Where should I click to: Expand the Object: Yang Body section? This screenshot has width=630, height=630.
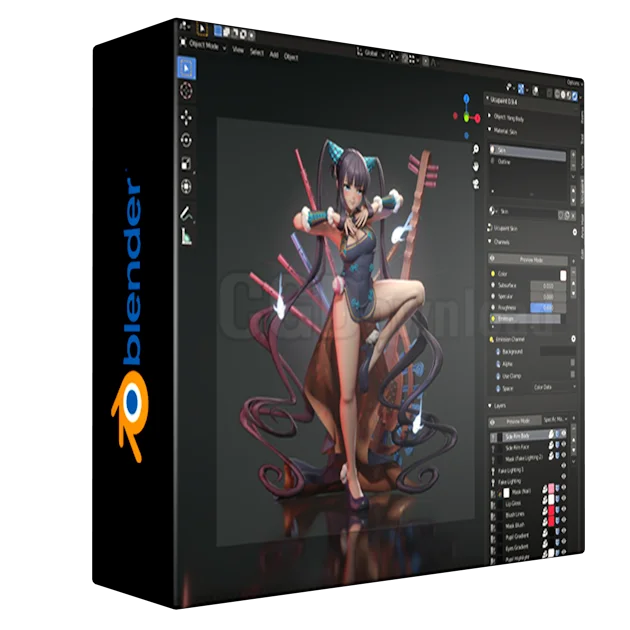[507, 117]
